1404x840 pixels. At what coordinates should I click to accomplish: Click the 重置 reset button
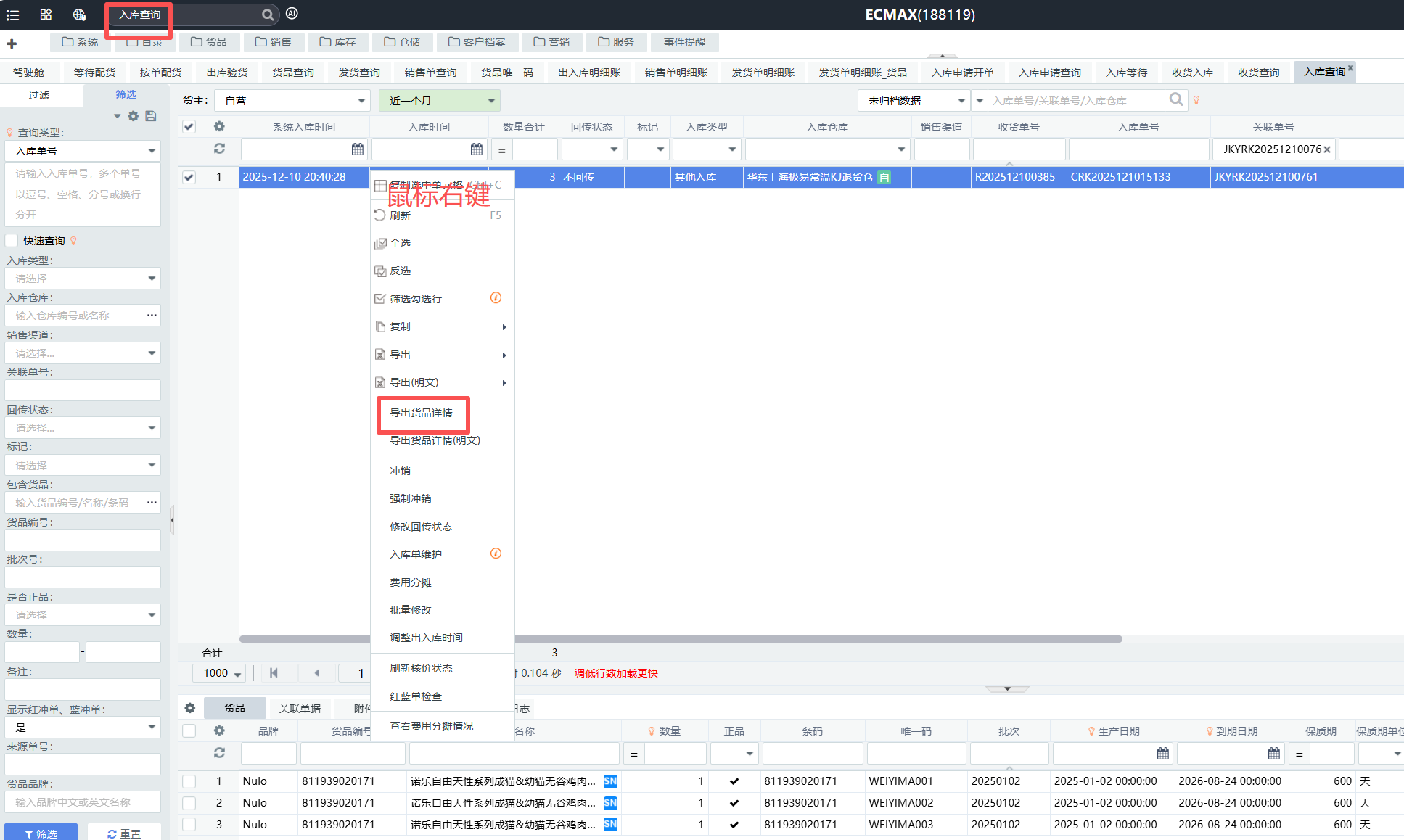coord(124,833)
